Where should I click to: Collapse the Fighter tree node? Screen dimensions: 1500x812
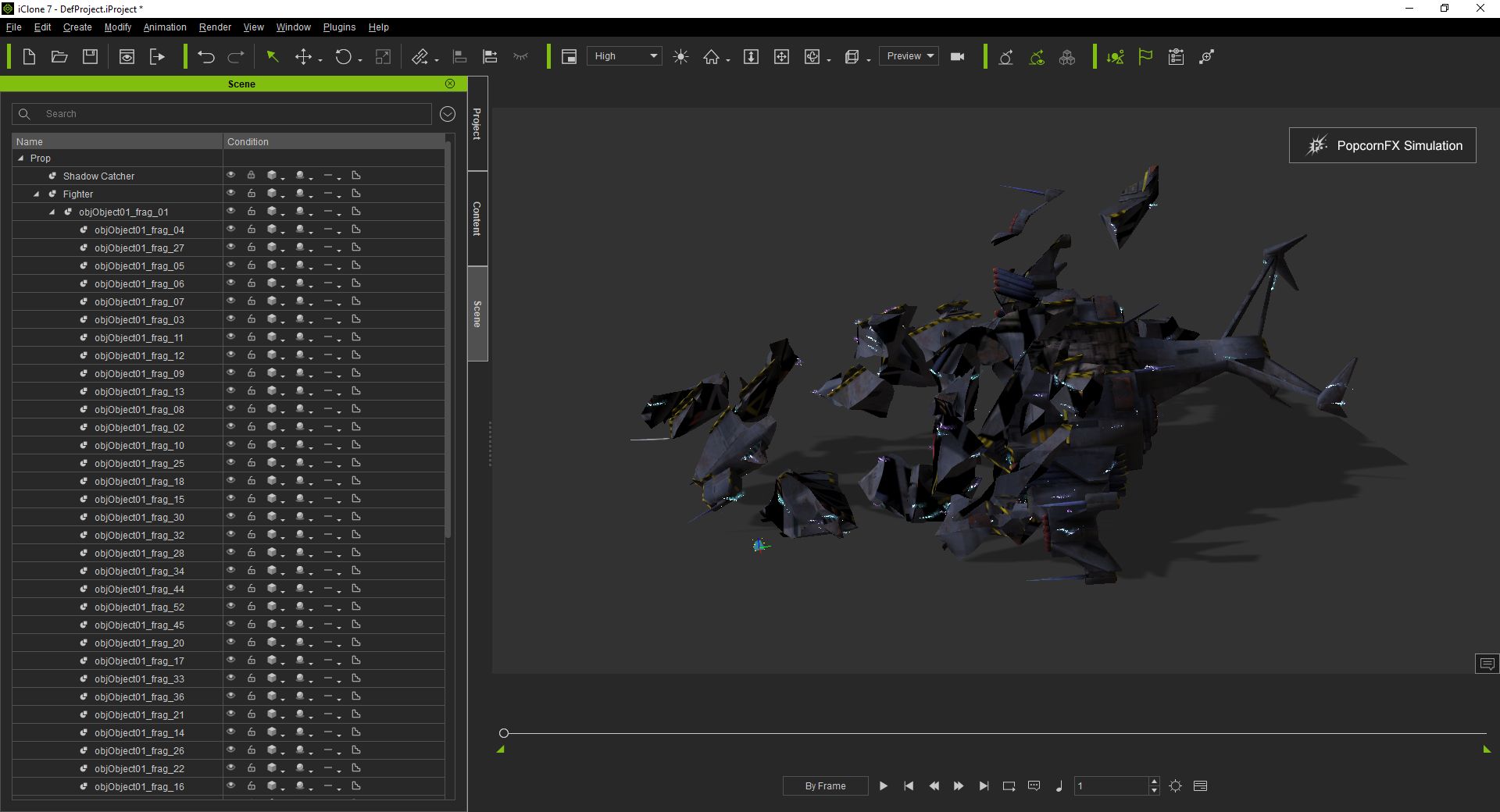pyautogui.click(x=37, y=194)
